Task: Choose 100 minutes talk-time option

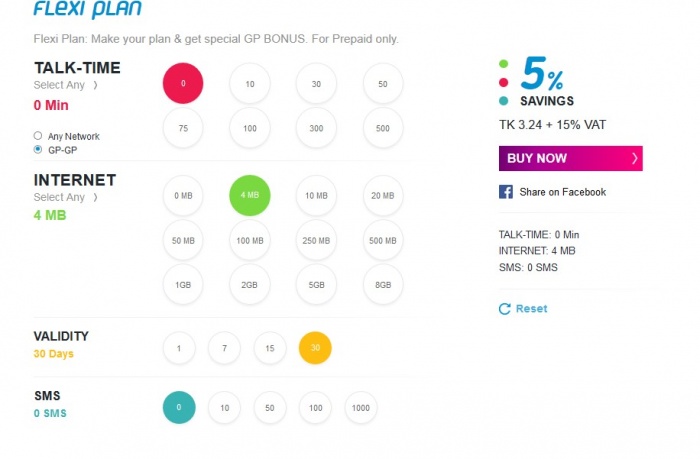Action: click(x=249, y=129)
